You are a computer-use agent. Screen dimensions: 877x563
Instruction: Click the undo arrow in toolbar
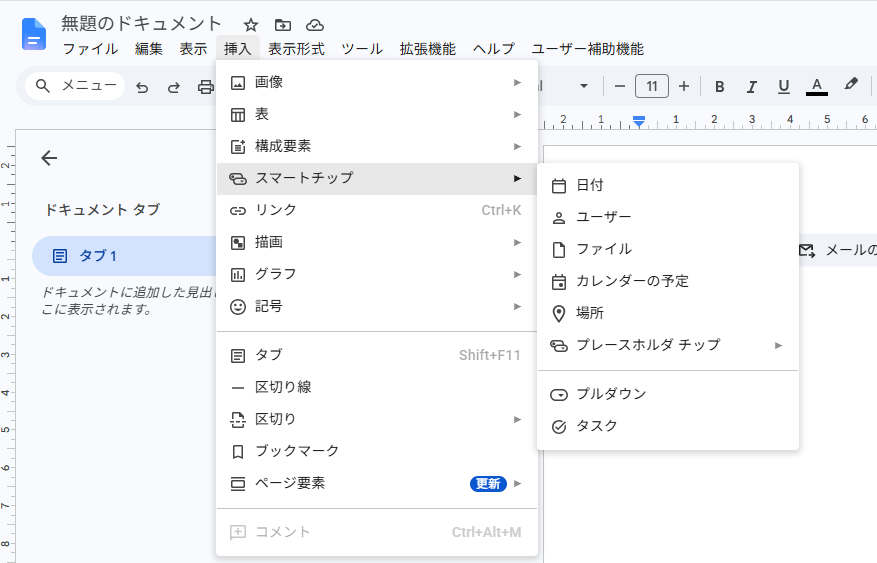[142, 87]
